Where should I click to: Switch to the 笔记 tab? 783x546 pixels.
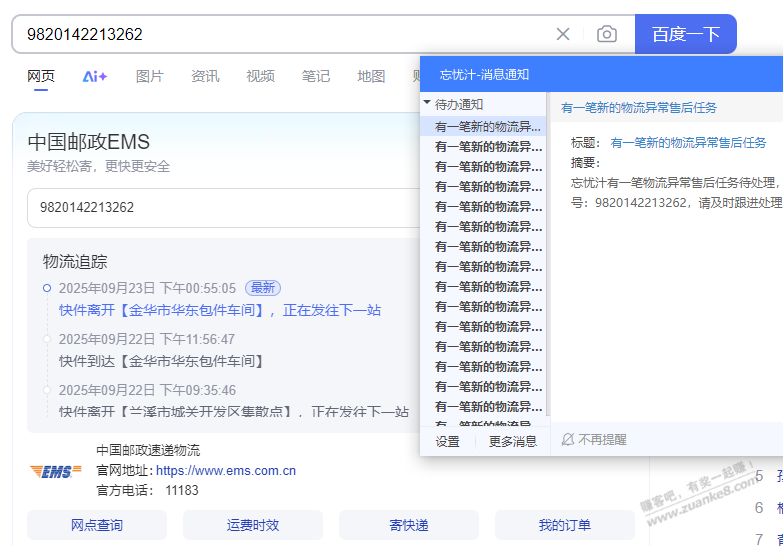(x=316, y=76)
